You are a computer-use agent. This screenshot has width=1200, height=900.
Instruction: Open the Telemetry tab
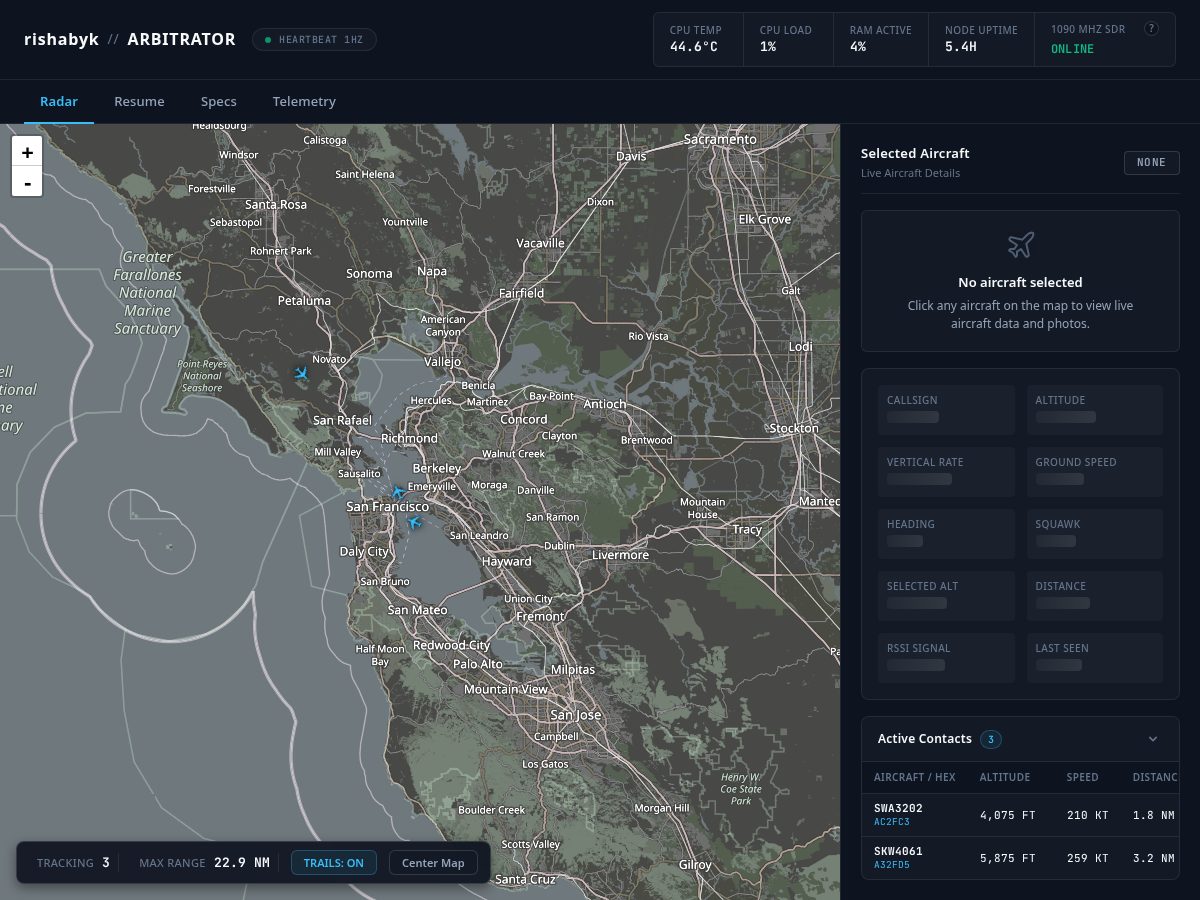coord(304,101)
